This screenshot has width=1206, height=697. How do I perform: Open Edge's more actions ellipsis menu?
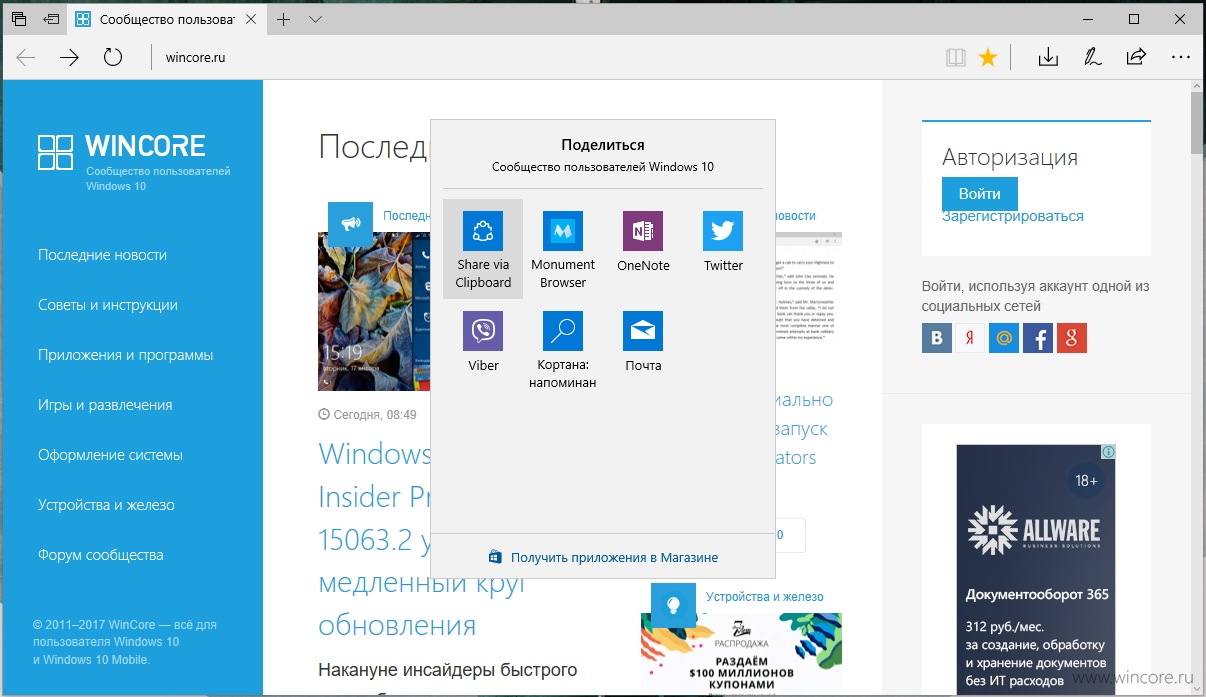tap(1180, 57)
